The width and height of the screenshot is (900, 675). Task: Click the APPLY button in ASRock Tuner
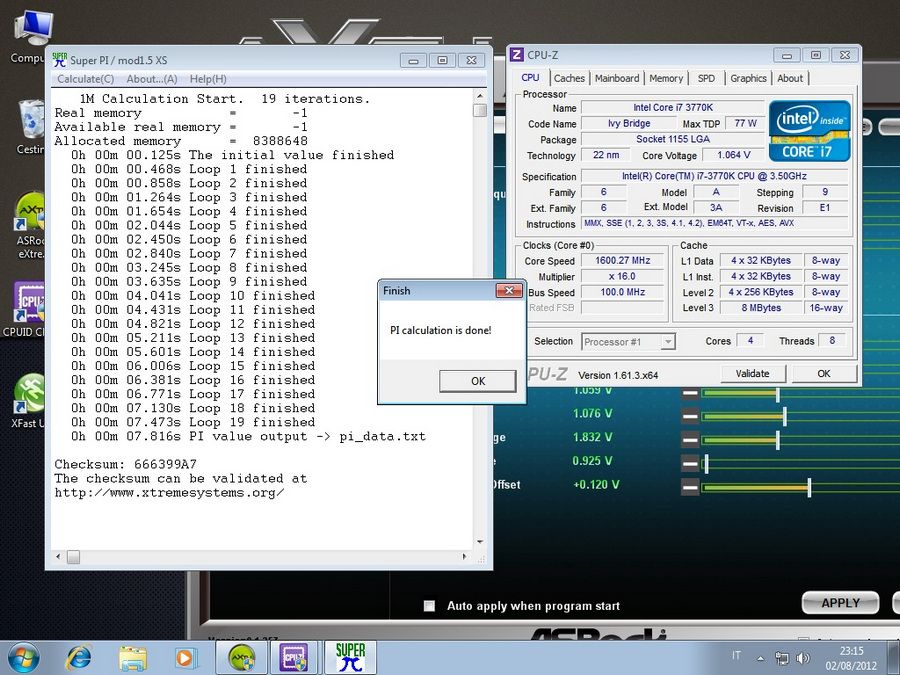click(x=840, y=603)
